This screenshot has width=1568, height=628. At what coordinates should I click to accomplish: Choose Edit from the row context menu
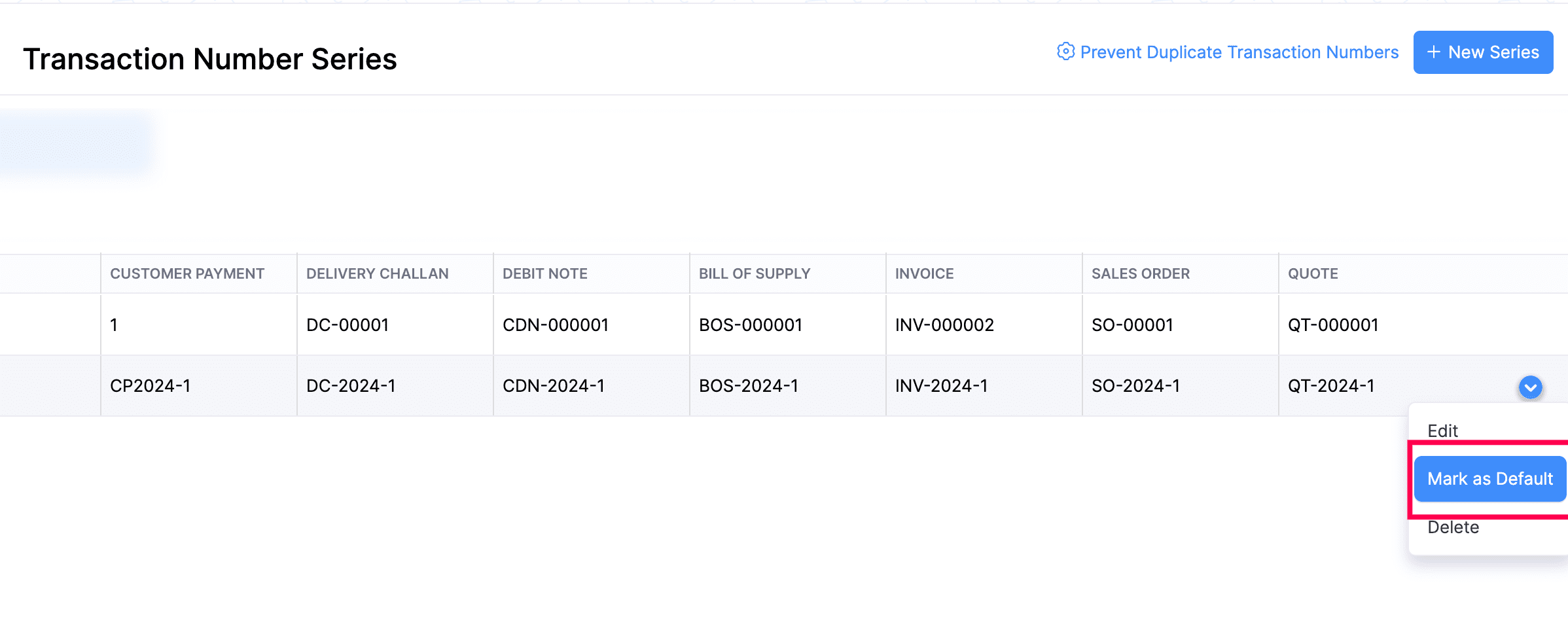point(1442,430)
